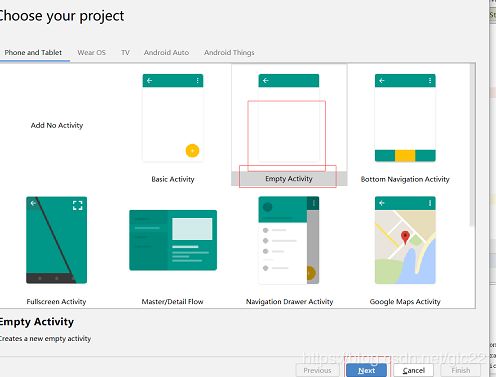496x377 pixels.
Task: Click the Next button
Action: tap(366, 370)
